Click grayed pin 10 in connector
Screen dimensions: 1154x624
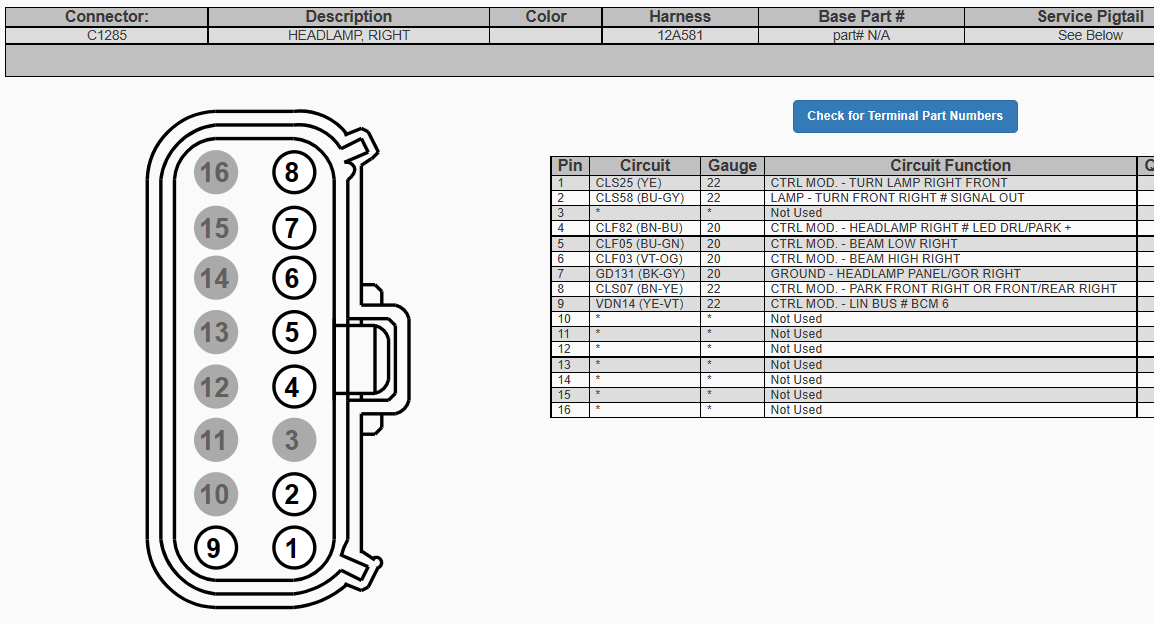214,494
